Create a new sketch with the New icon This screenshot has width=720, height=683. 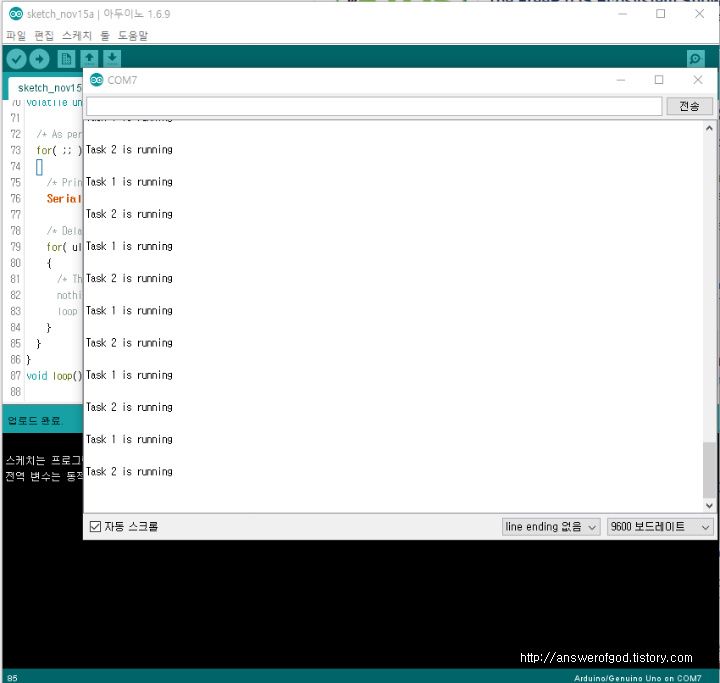pyautogui.click(x=66, y=59)
